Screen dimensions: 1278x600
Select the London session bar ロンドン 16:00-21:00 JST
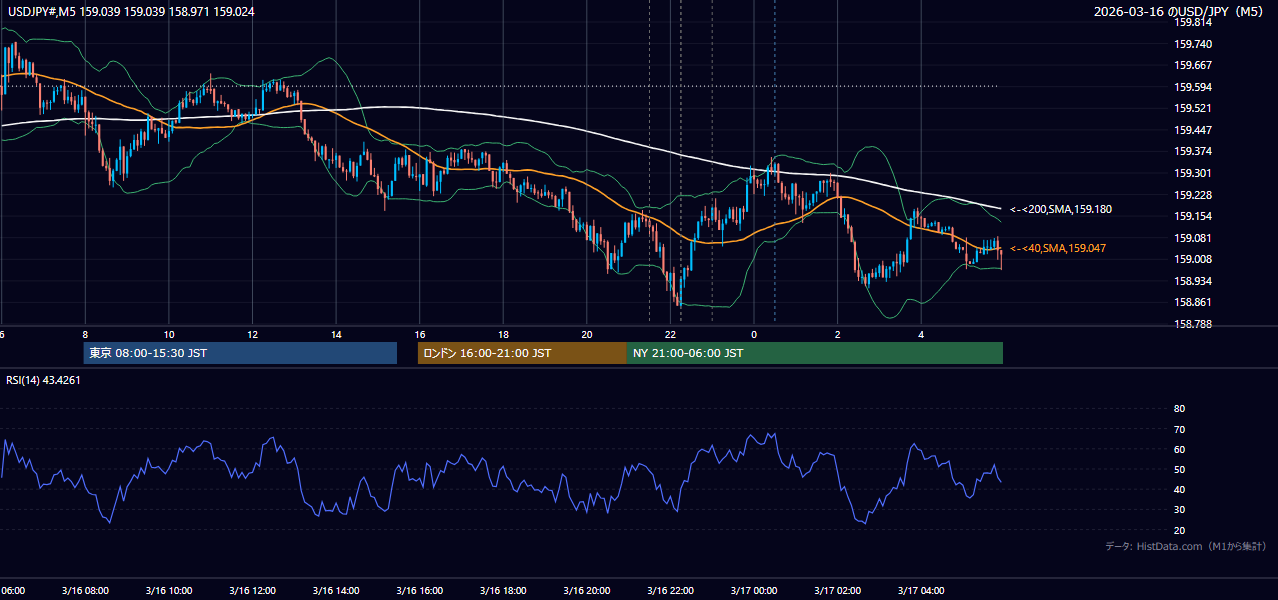point(522,353)
